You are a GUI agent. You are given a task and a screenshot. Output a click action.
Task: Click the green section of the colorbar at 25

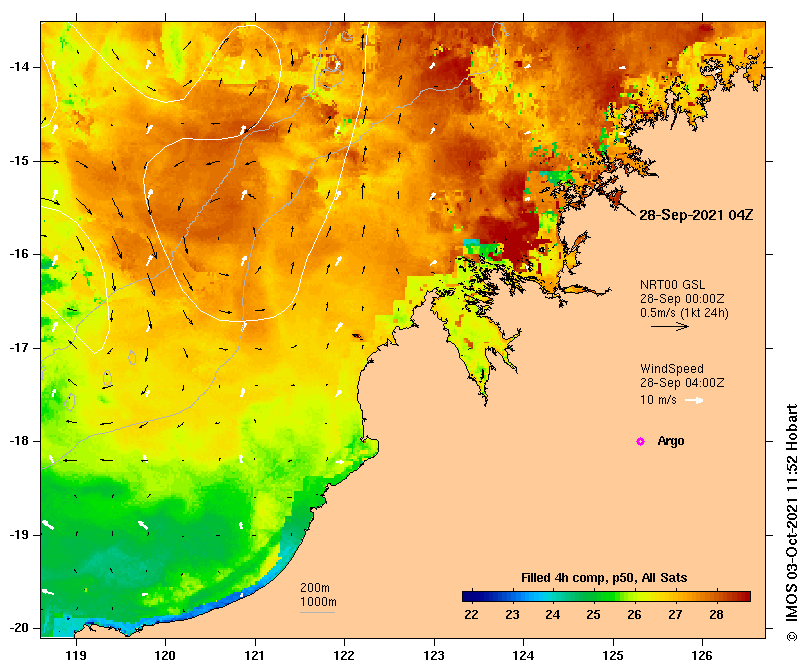[x=593, y=597]
